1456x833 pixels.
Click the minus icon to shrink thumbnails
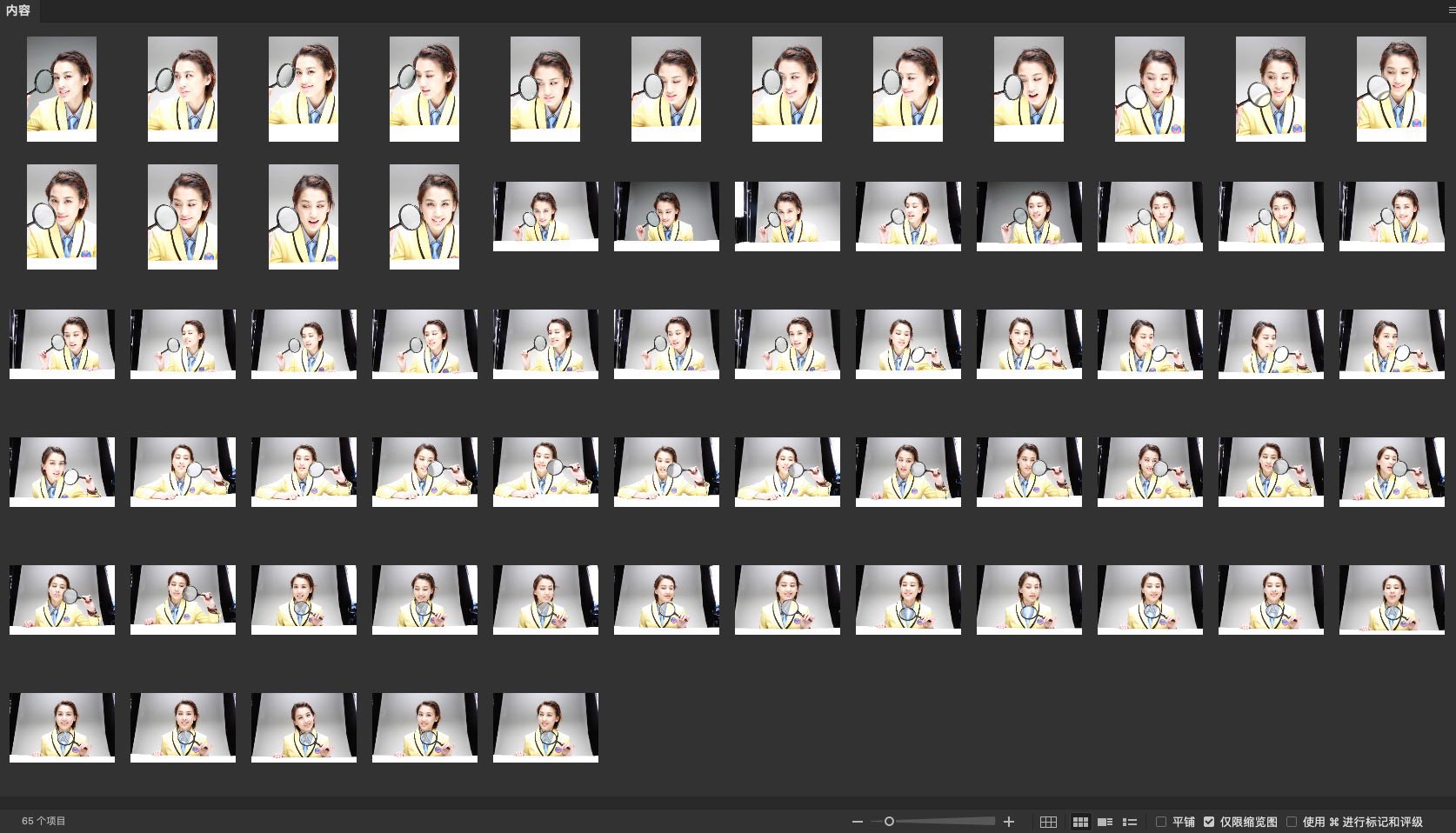(858, 822)
